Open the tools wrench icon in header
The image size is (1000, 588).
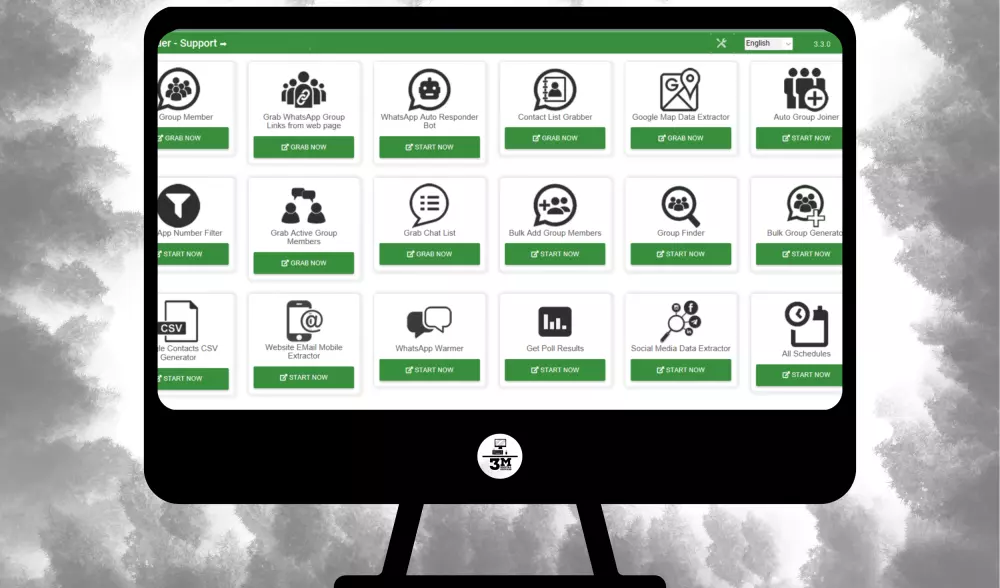point(721,43)
